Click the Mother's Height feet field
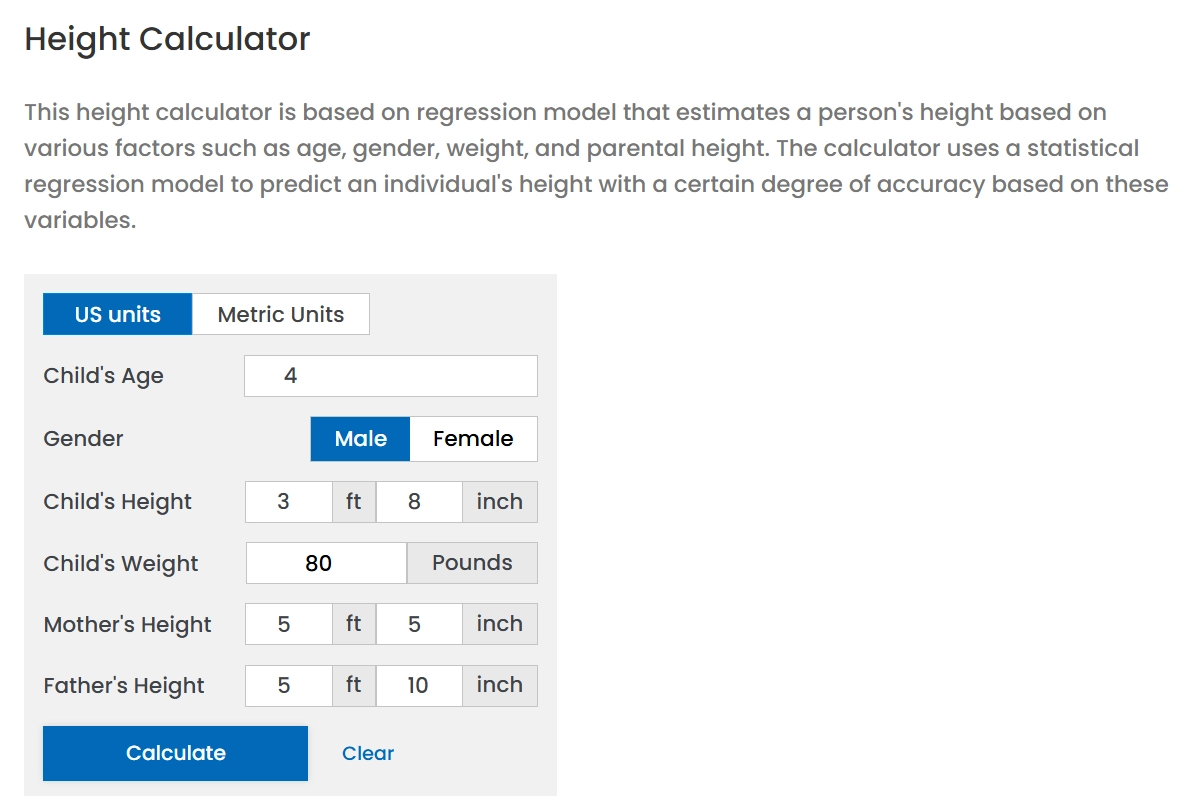Screen dimensions: 1204x805 pyautogui.click(x=288, y=624)
